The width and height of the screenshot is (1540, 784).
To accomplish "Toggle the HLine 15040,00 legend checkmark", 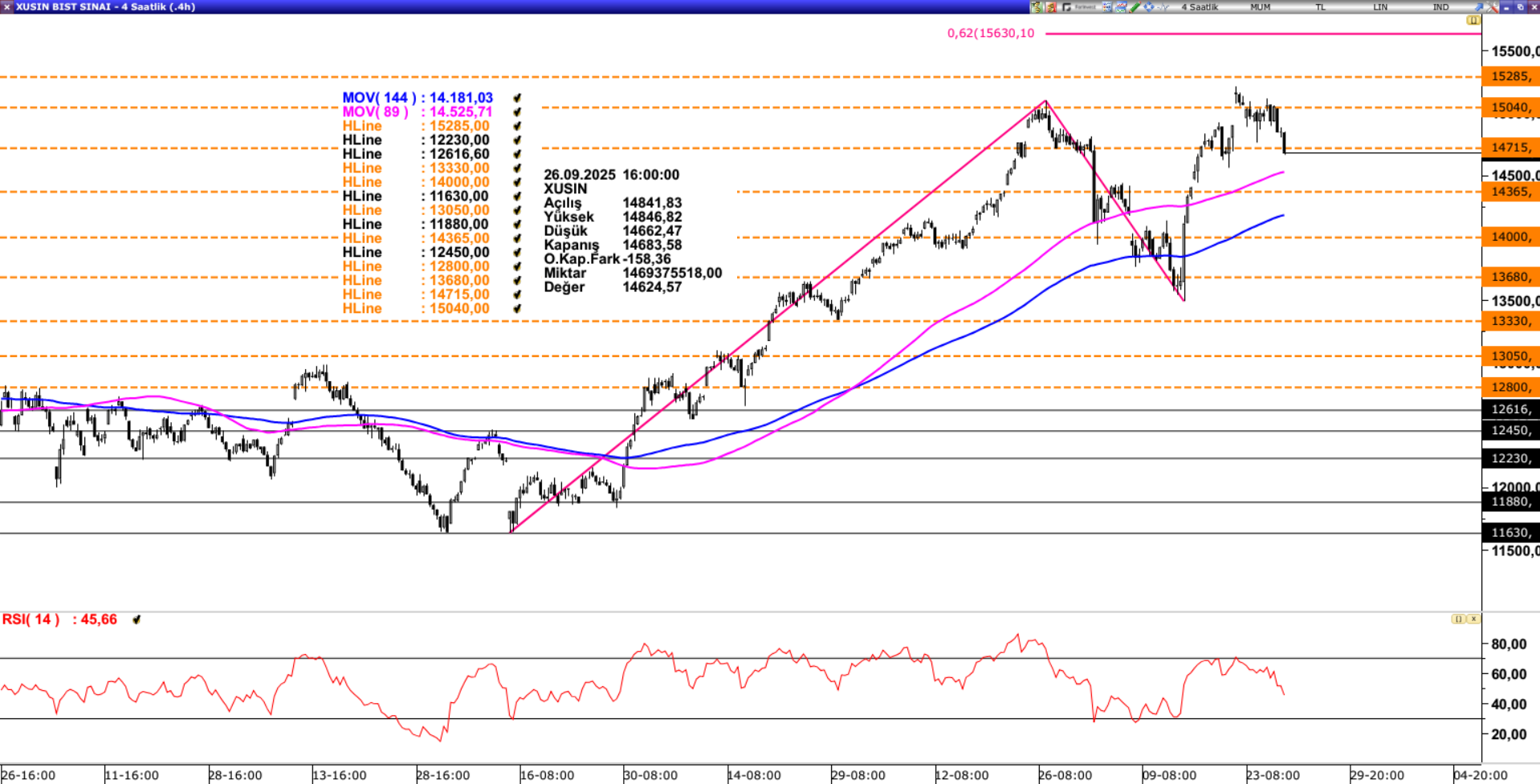I will [517, 309].
